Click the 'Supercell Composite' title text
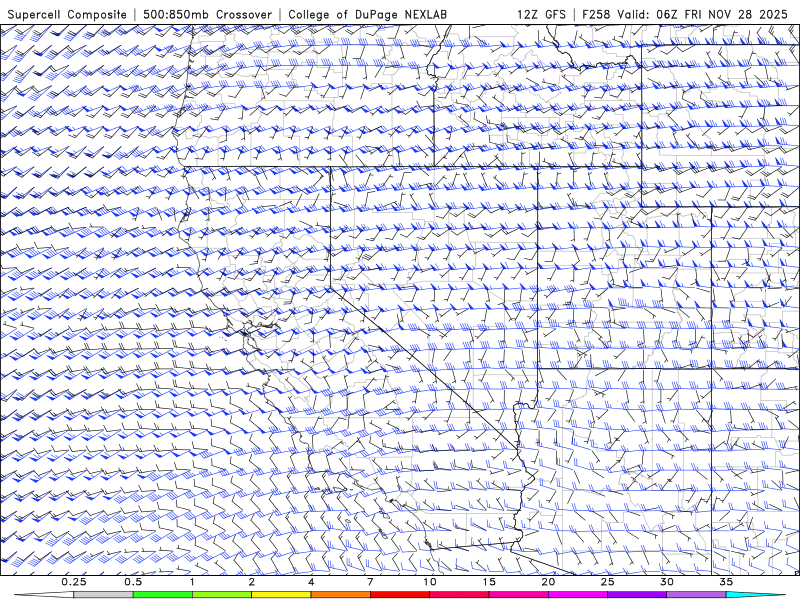This screenshot has height=600, width=800. coord(67,14)
